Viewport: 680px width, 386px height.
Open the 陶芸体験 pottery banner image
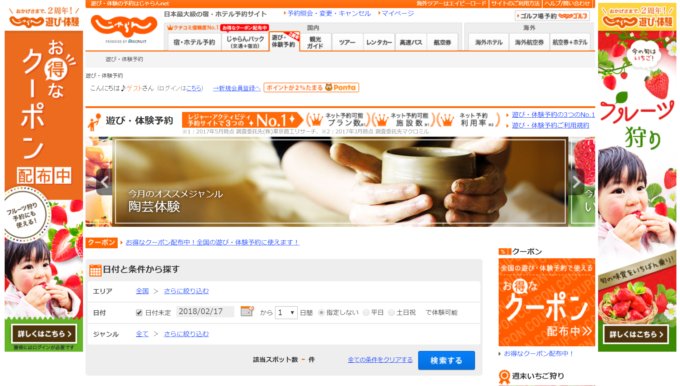point(340,181)
